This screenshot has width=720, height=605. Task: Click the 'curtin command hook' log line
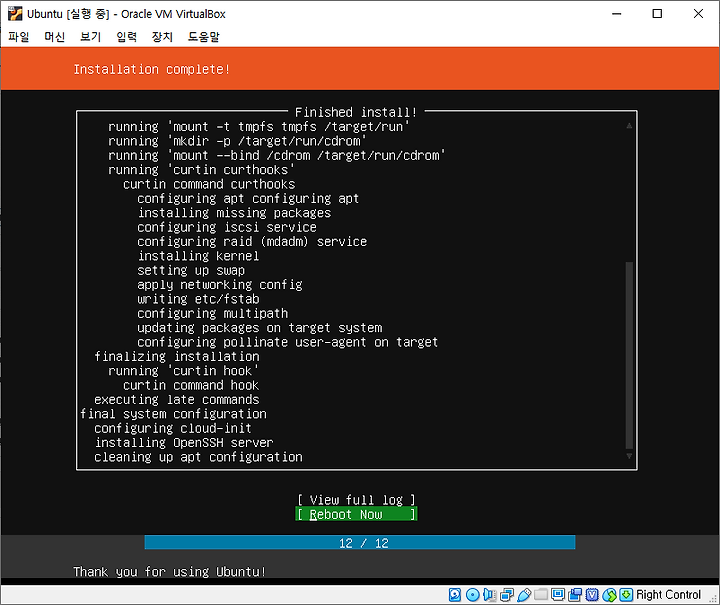[x=191, y=386]
